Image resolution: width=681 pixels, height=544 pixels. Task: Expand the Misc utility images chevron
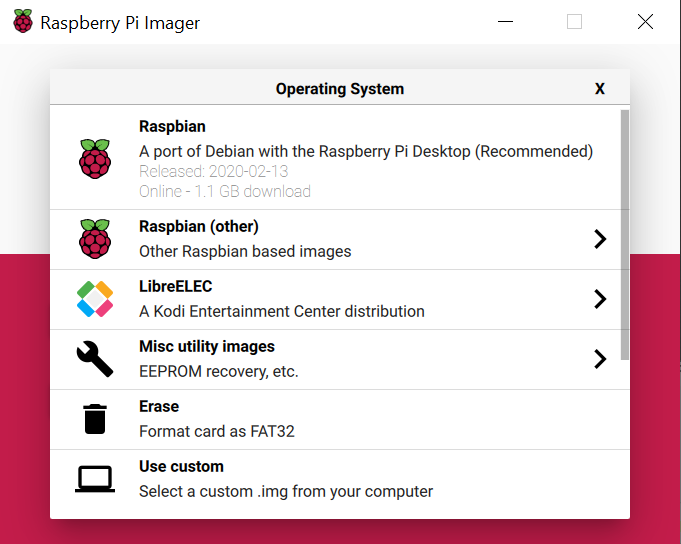[600, 359]
